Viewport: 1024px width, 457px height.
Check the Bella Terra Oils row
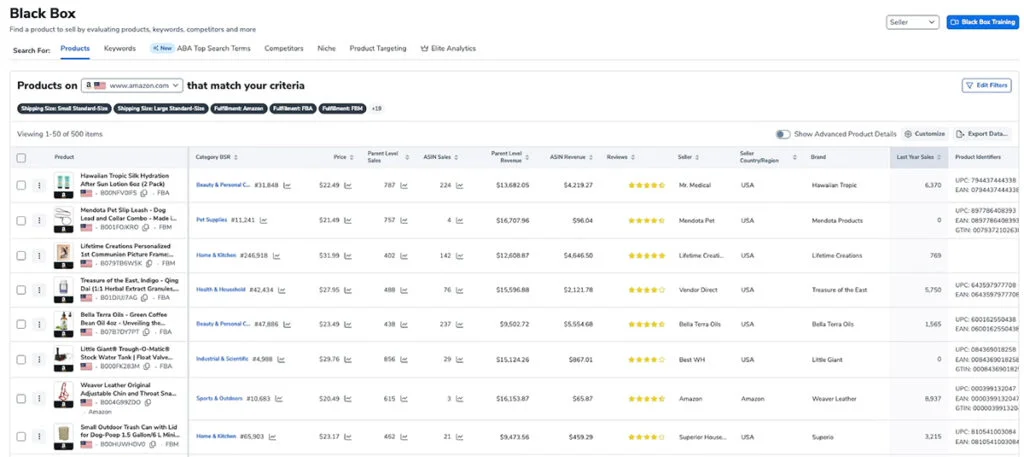(x=22, y=324)
